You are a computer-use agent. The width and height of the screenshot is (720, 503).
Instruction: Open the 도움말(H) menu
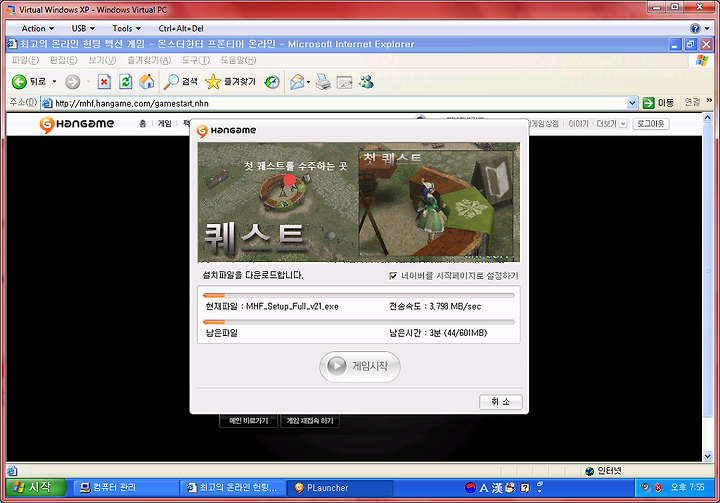pyautogui.click(x=238, y=60)
